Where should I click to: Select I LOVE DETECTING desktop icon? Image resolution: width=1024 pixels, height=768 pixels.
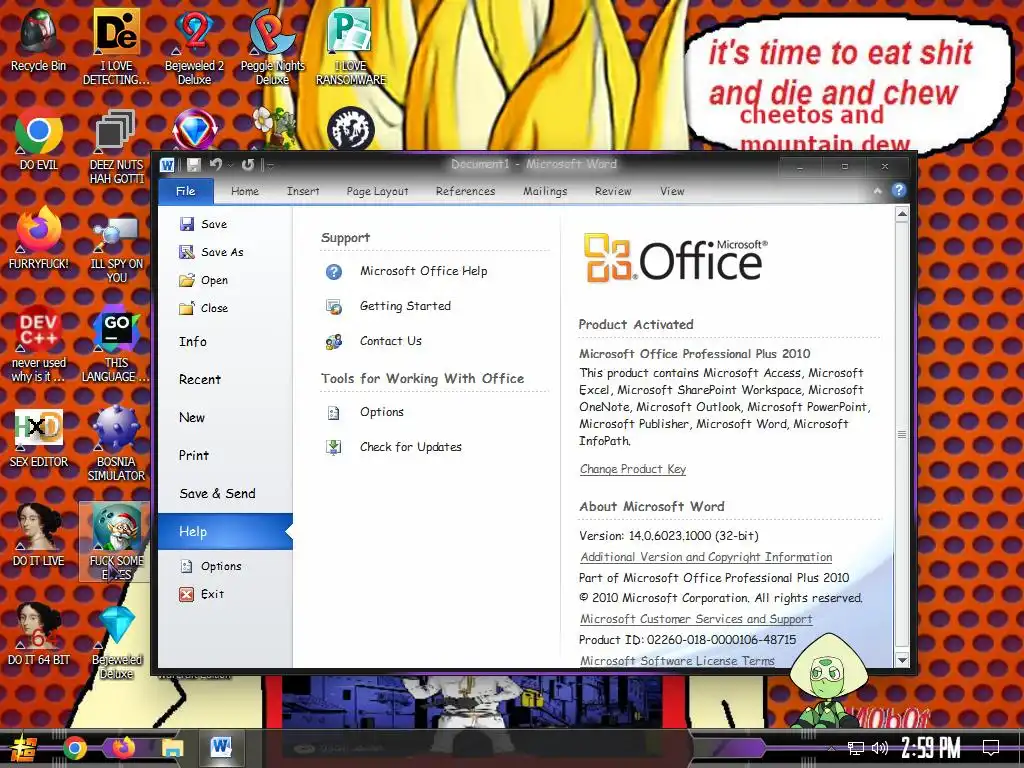click(116, 47)
